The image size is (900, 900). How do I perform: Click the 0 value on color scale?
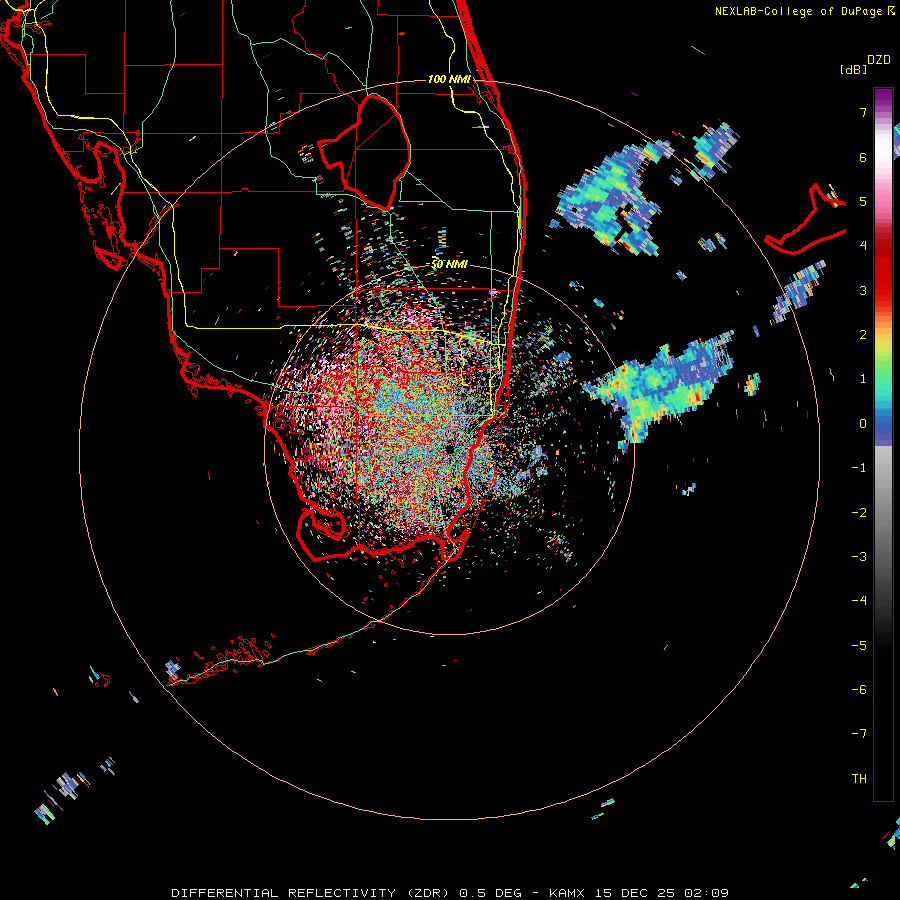tap(863, 424)
